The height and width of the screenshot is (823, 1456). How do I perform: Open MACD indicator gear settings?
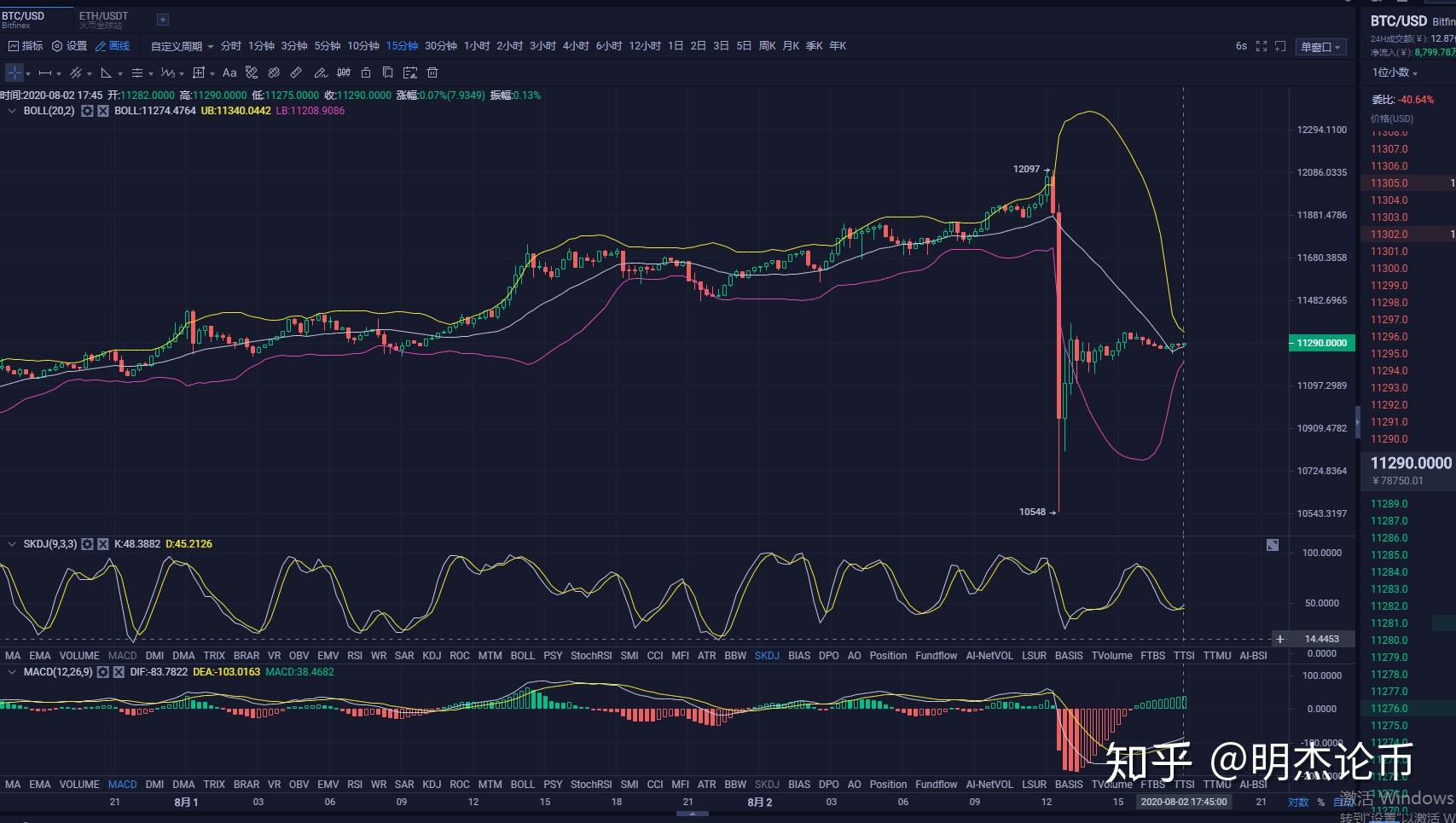(103, 672)
